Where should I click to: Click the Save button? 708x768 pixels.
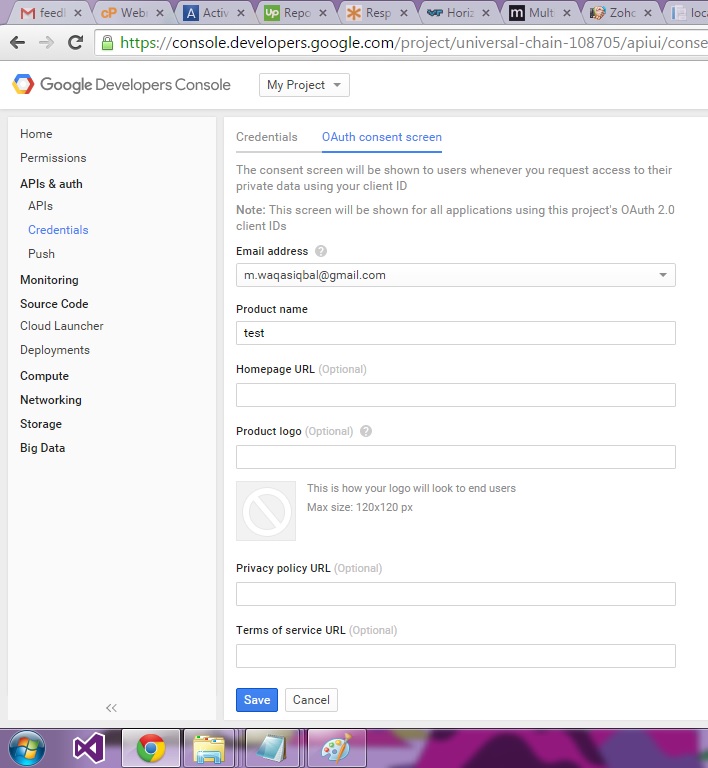[x=257, y=700]
